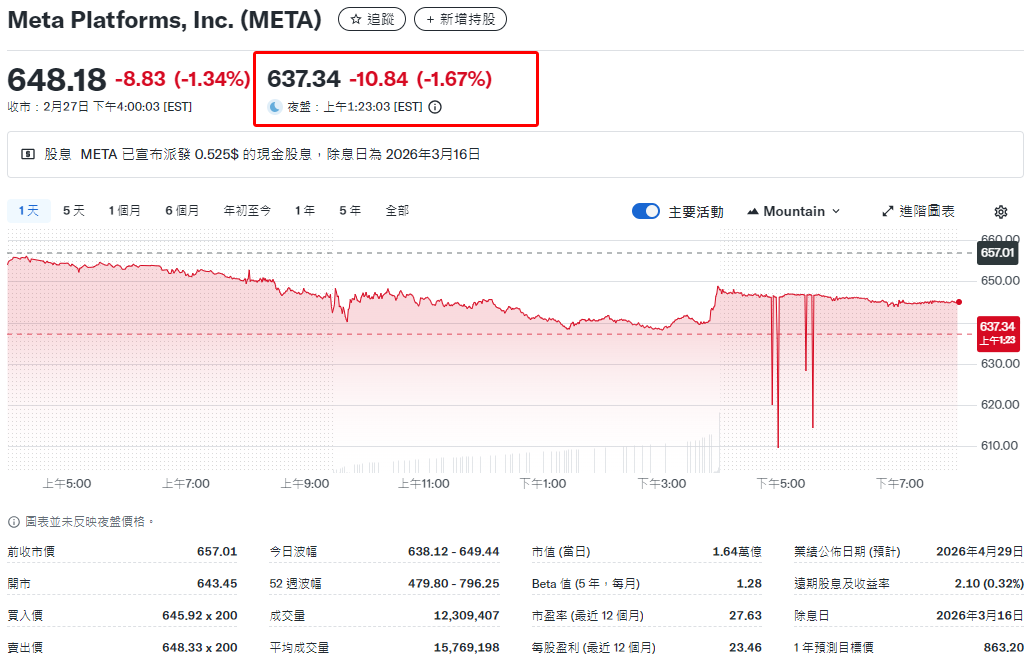The height and width of the screenshot is (657, 1028).
Task: Click the dashed 637.34 price line on chart
Action: click(x=500, y=332)
